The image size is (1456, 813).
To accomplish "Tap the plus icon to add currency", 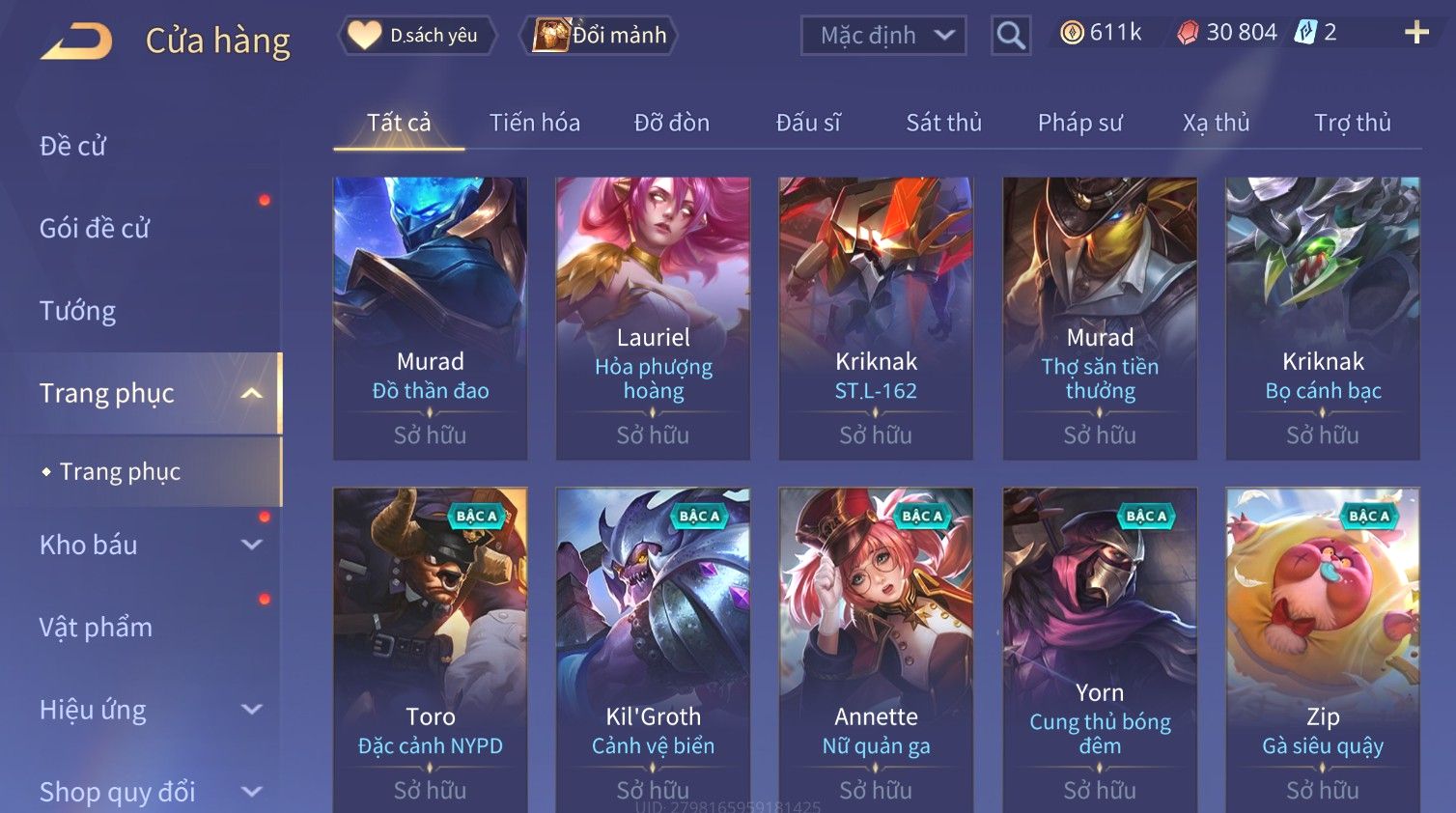I will pyautogui.click(x=1416, y=33).
